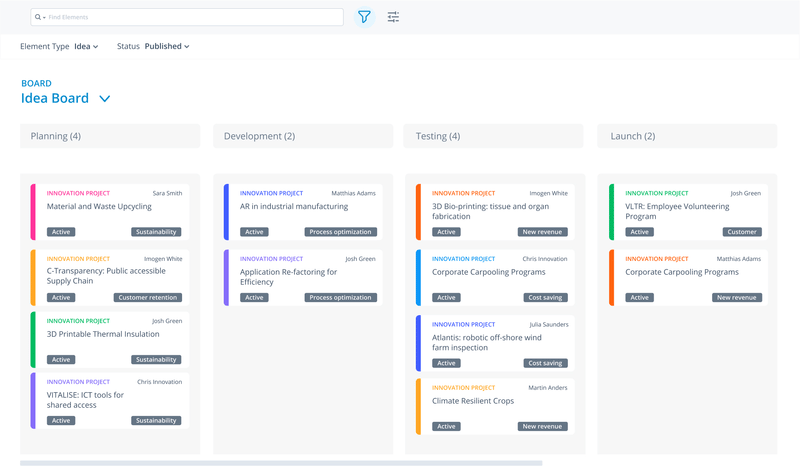The width and height of the screenshot is (800, 471).
Task: Open the filter settings sliders icon
Action: 393,17
